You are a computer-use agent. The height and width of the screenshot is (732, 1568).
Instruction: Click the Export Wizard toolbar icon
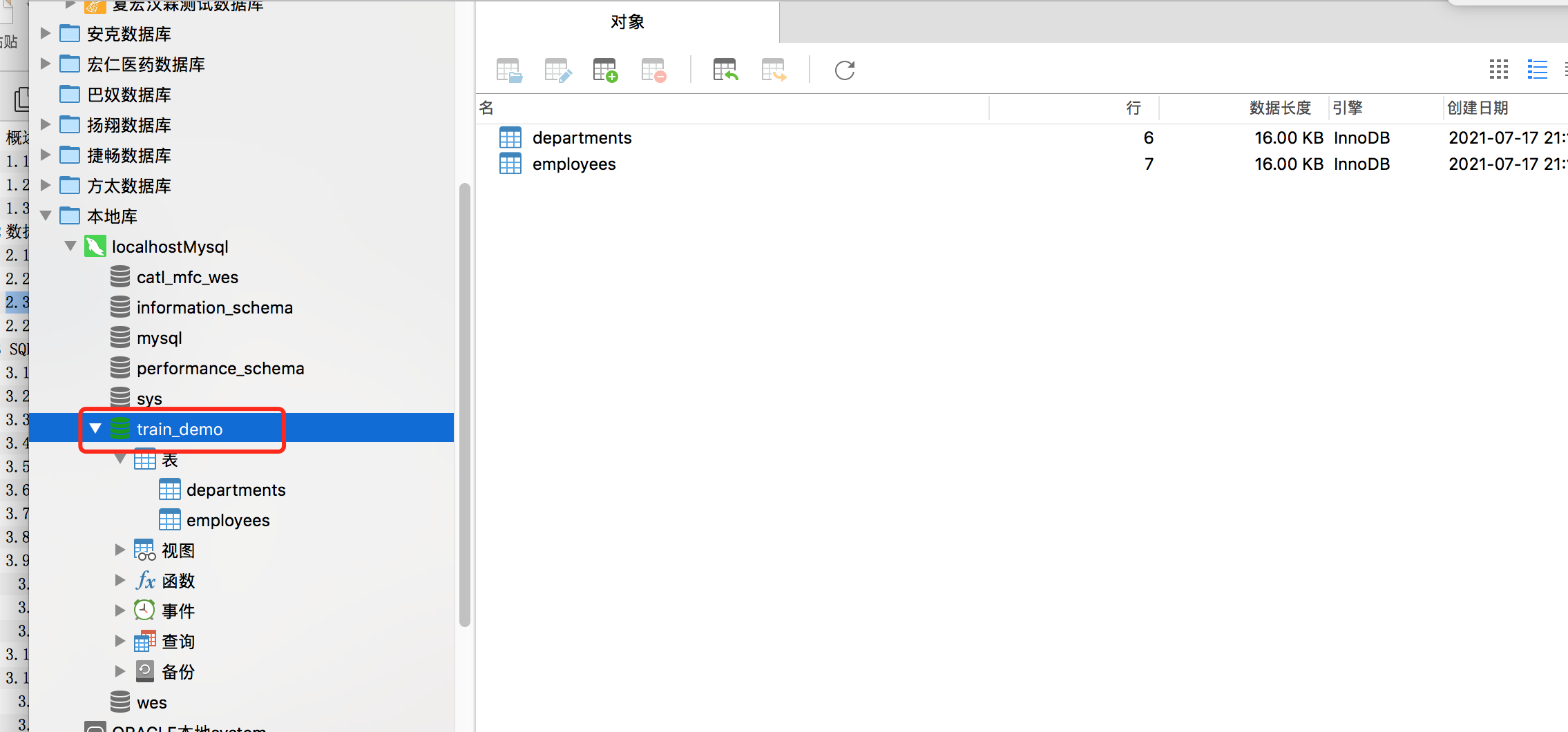(774, 70)
